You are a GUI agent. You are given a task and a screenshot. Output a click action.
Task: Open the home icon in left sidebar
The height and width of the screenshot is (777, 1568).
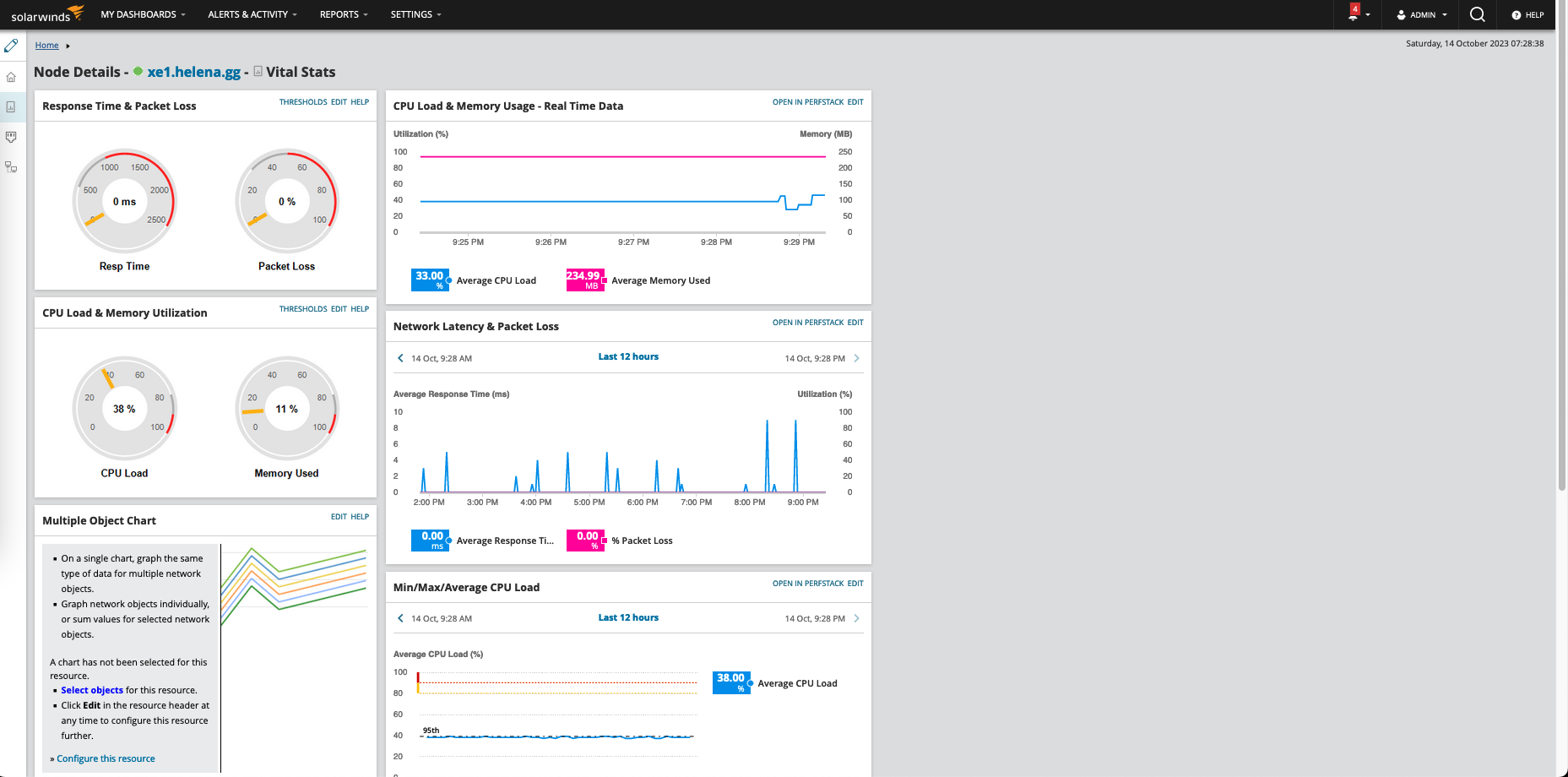[11, 77]
